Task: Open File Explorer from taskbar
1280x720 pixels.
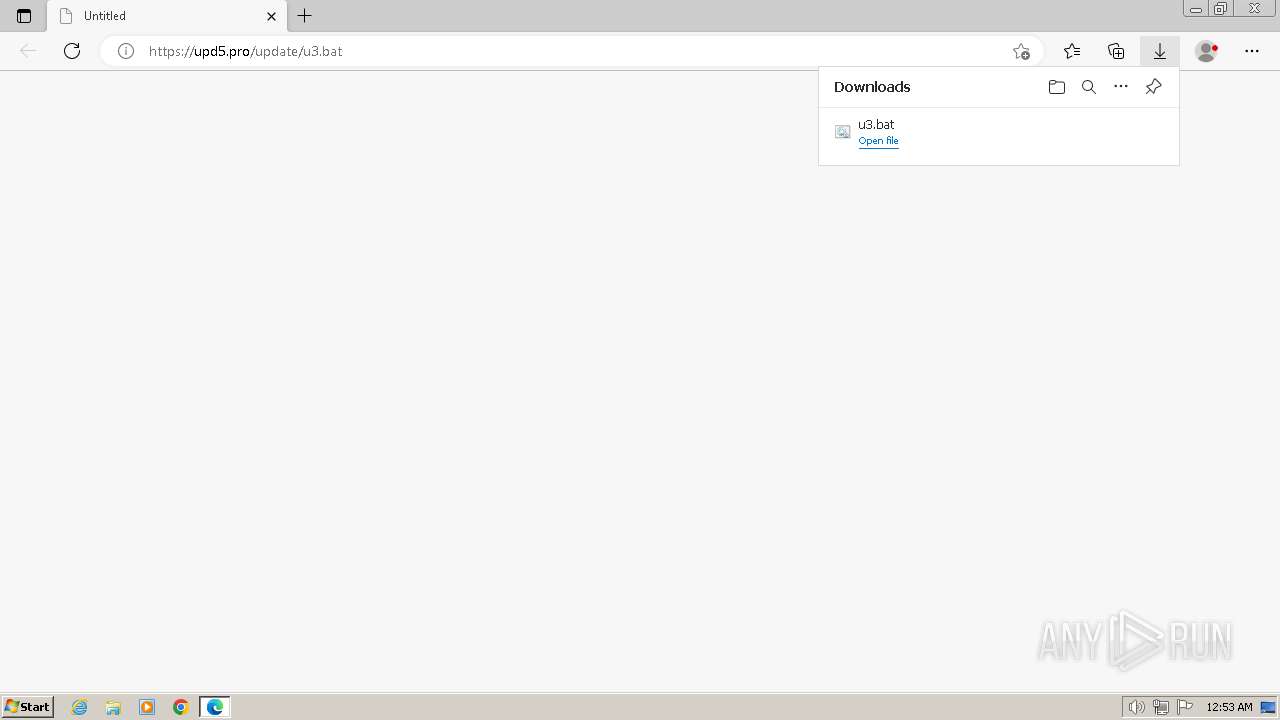Action: (x=113, y=707)
